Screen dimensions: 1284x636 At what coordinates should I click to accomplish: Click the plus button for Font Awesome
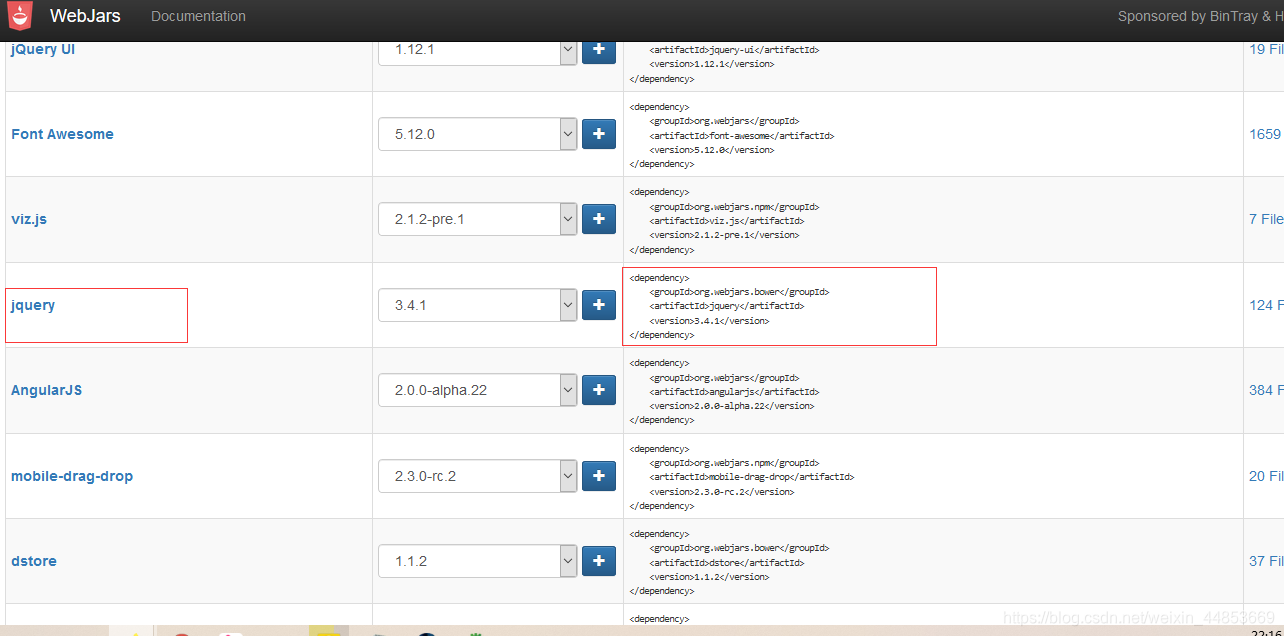click(599, 134)
